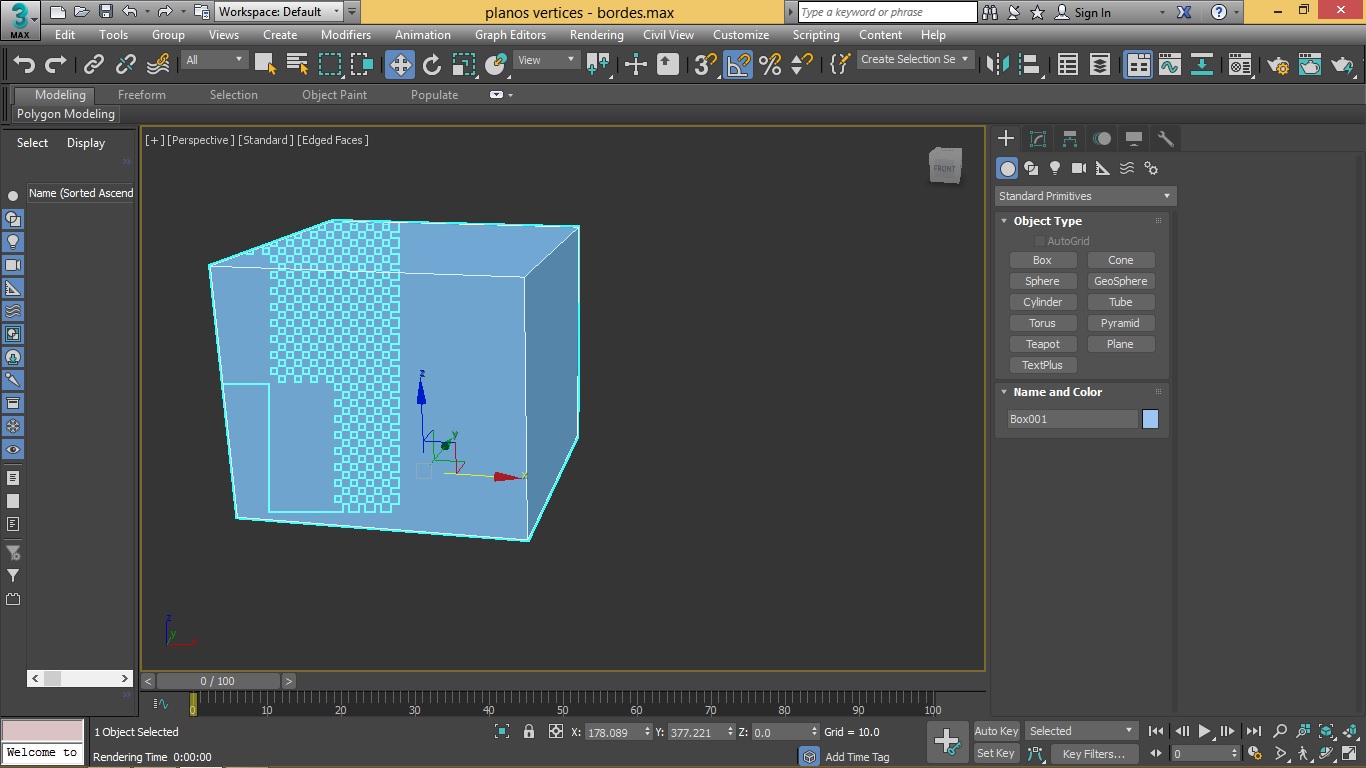Toggle Auto Key animation mode
The height and width of the screenshot is (768, 1366).
pos(996,731)
